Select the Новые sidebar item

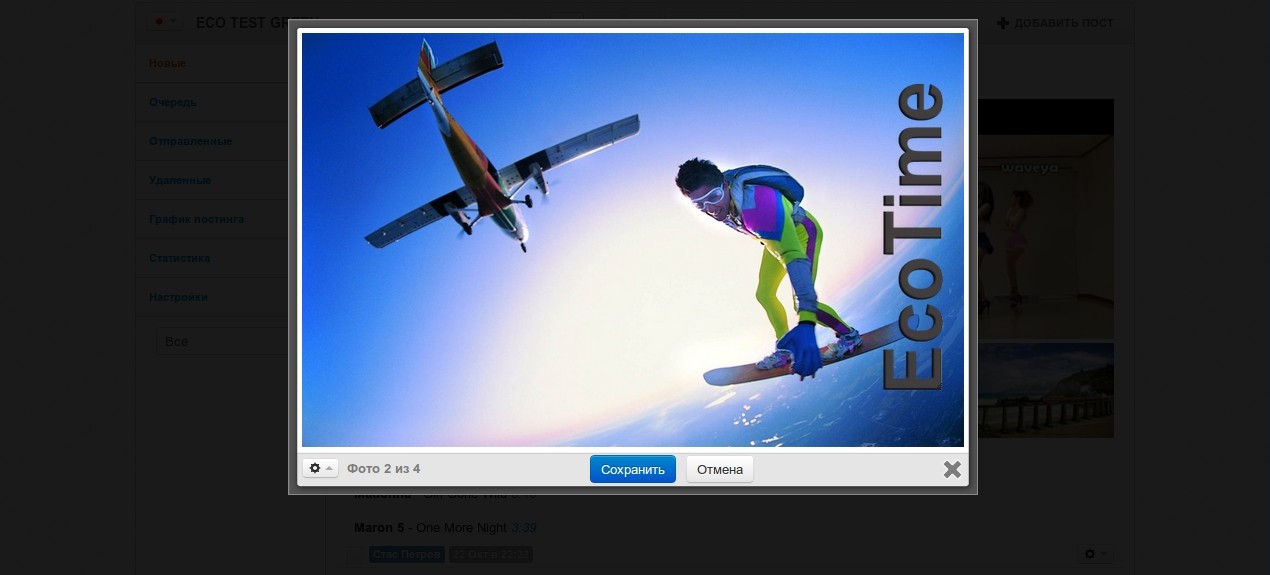coord(167,63)
